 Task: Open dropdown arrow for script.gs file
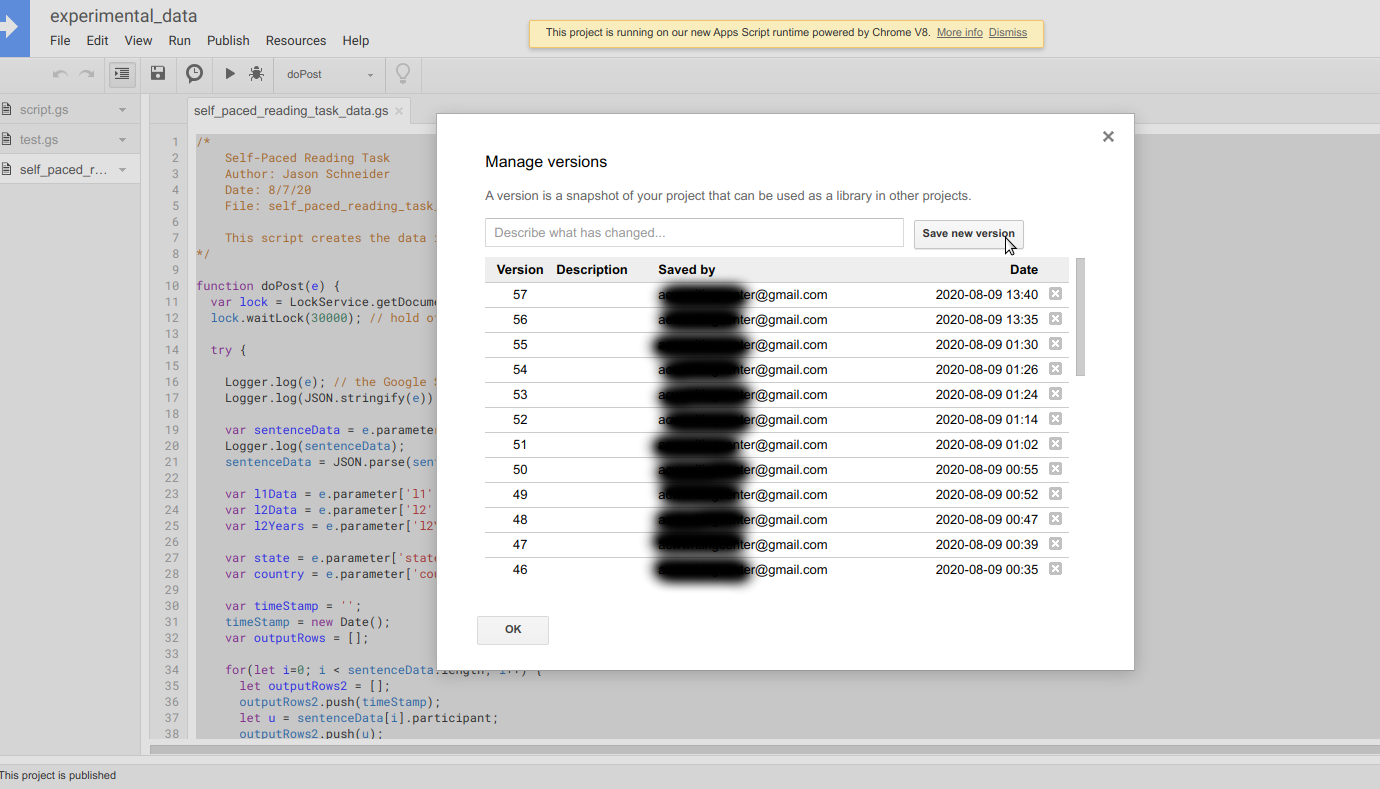click(122, 110)
